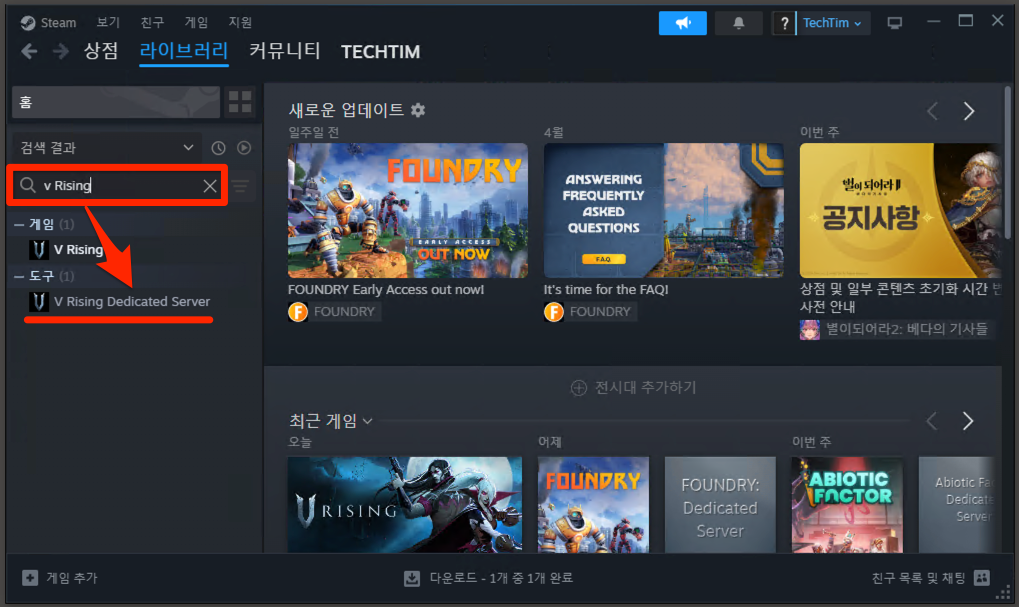The width and height of the screenshot is (1019, 607).
Task: Click the library search field
Action: [x=117, y=186]
